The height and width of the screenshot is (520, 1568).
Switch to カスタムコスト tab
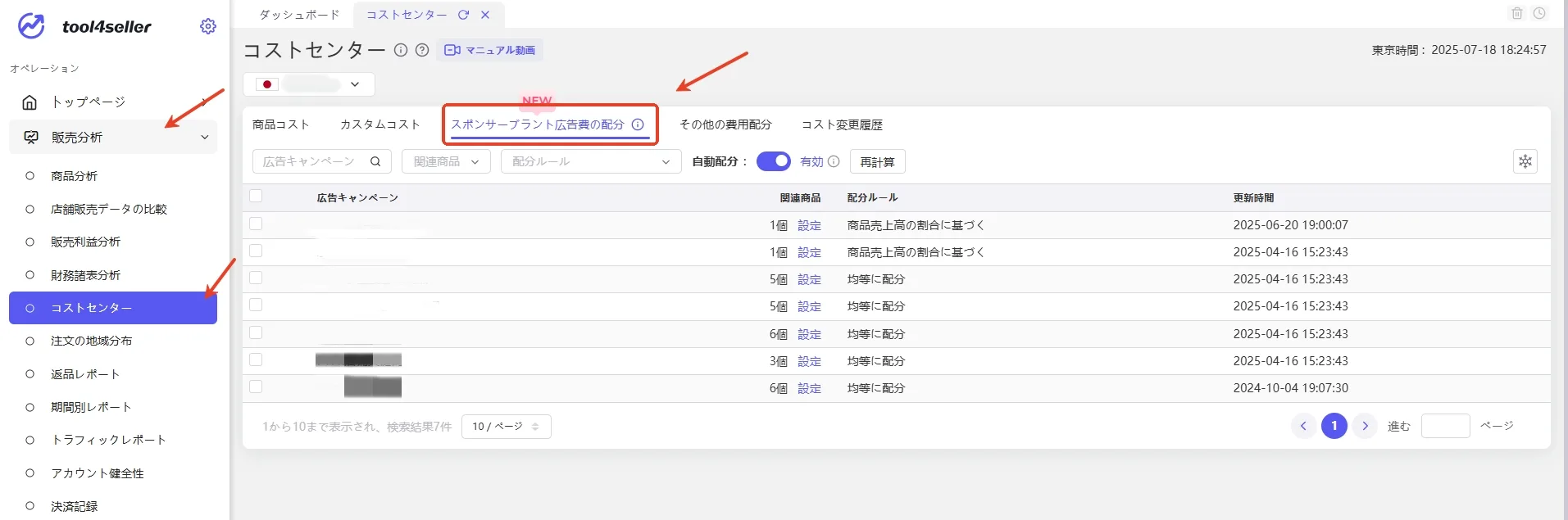coord(380,124)
